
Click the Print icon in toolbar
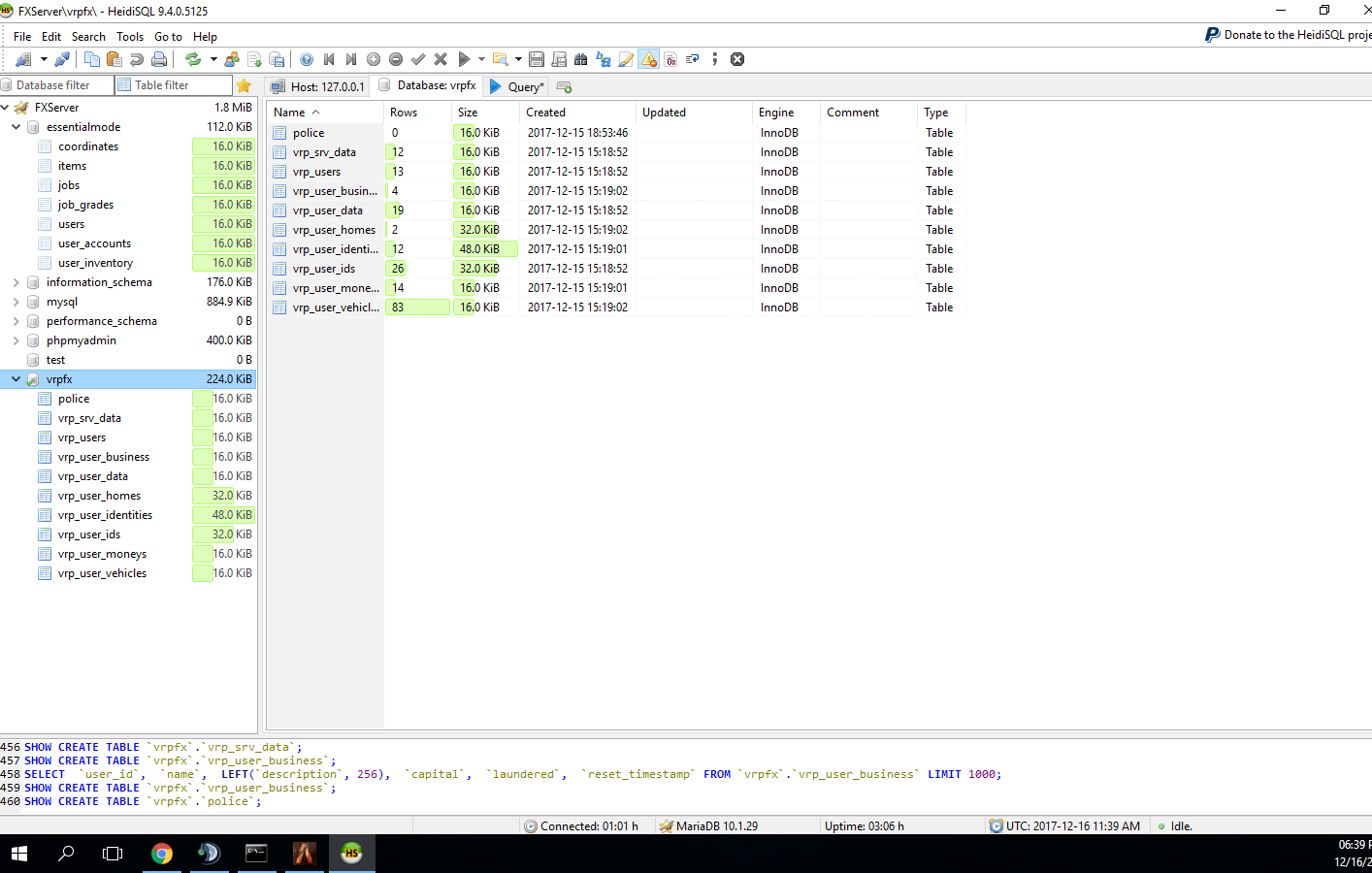pyautogui.click(x=159, y=59)
